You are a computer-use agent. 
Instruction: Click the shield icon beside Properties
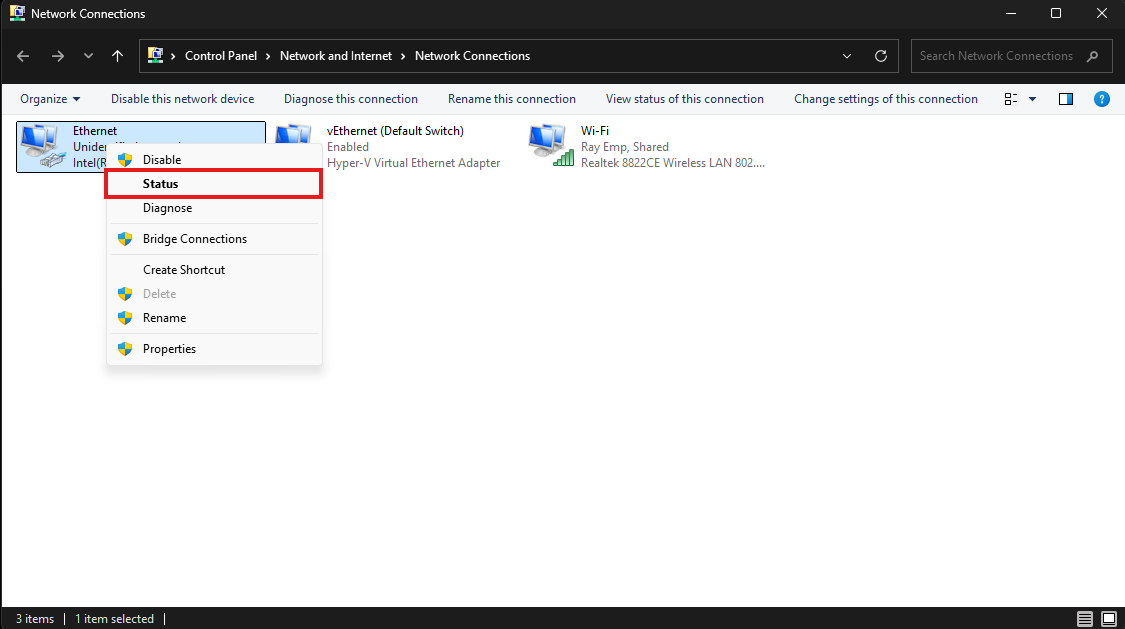point(125,349)
